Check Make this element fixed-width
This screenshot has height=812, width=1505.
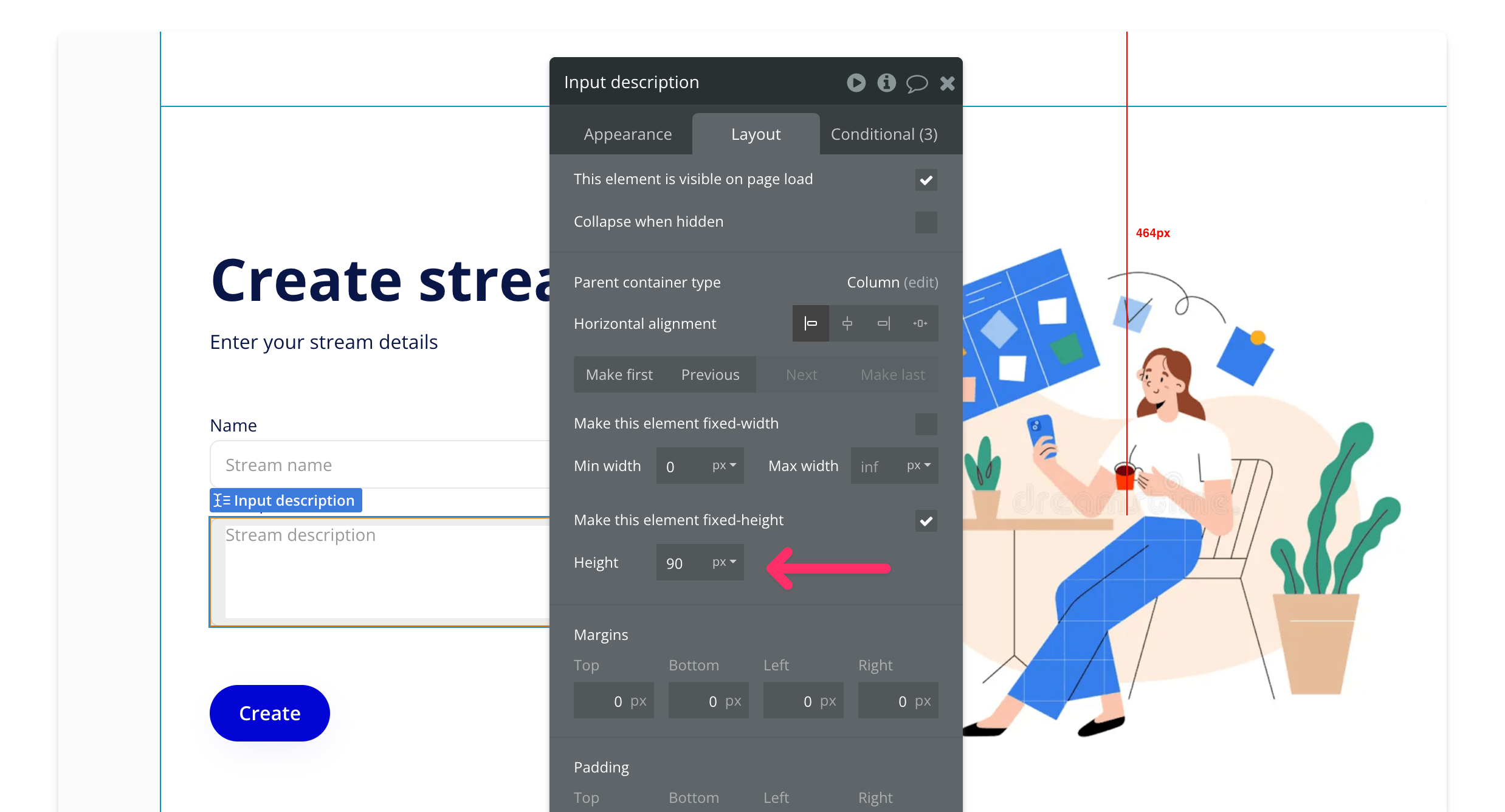[x=926, y=424]
